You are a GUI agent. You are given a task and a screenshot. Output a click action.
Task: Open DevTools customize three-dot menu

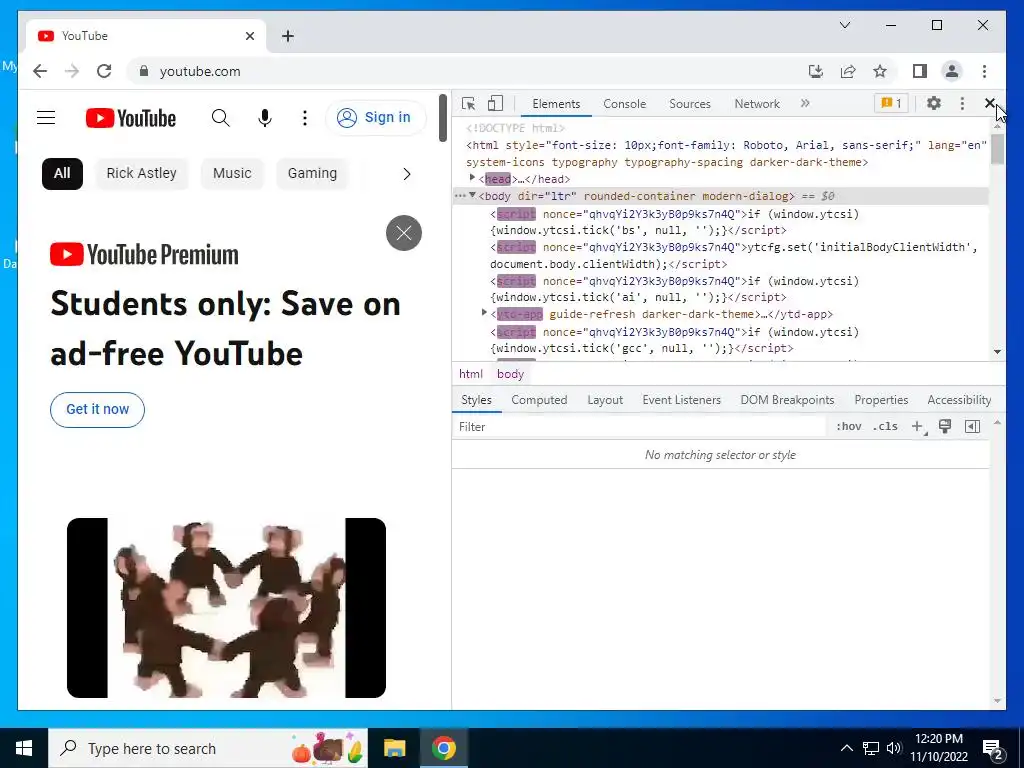coord(962,103)
